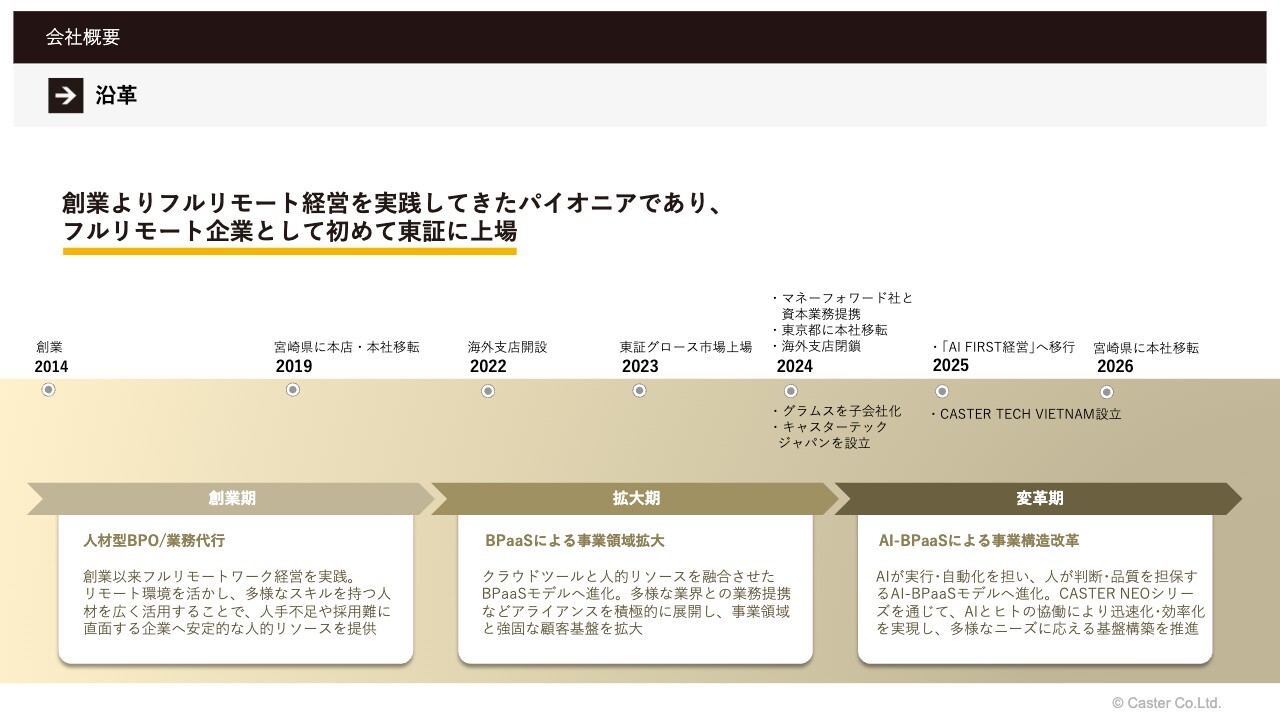
Task: Click the BPaaSによる事業領域拡大 card heading
Action: [575, 540]
